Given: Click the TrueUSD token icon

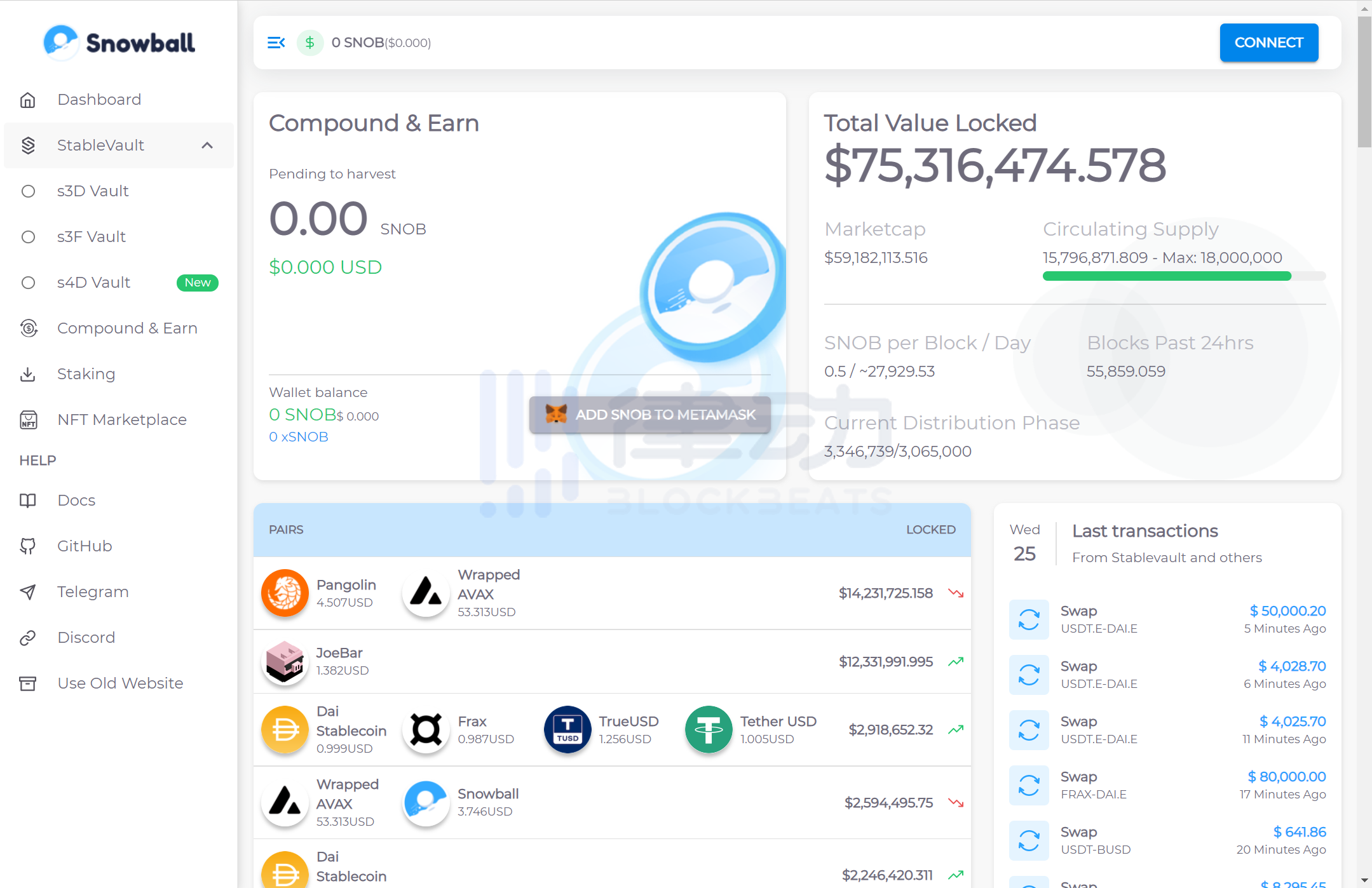Looking at the screenshot, I should (x=567, y=730).
